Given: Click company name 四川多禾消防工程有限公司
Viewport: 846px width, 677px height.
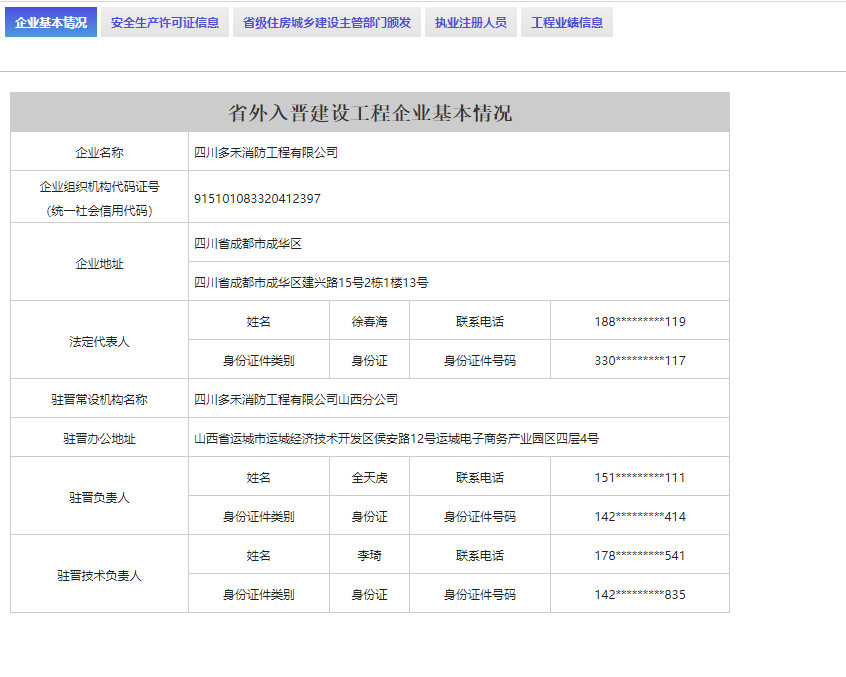Looking at the screenshot, I should coord(266,153).
